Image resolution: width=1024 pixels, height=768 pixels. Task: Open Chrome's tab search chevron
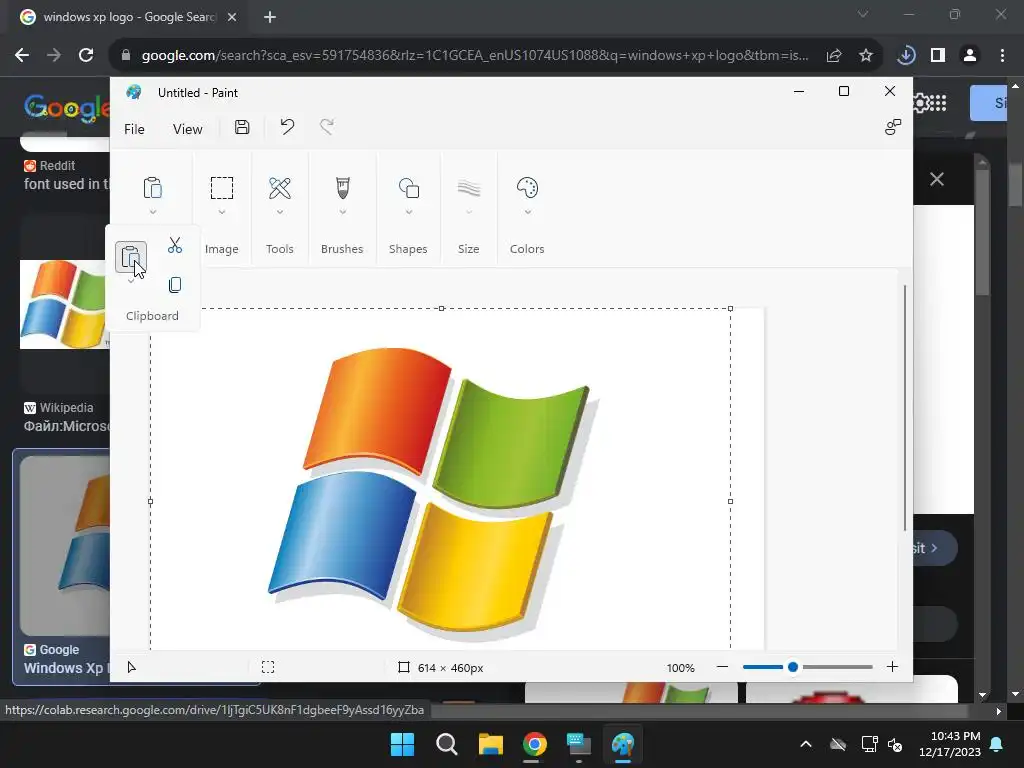pyautogui.click(x=863, y=14)
